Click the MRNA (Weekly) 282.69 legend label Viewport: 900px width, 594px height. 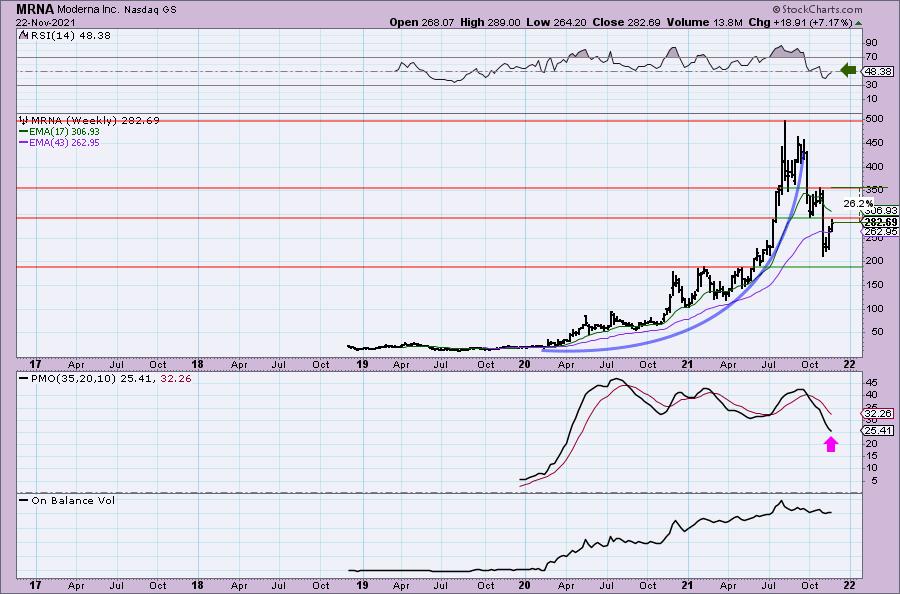[95, 121]
